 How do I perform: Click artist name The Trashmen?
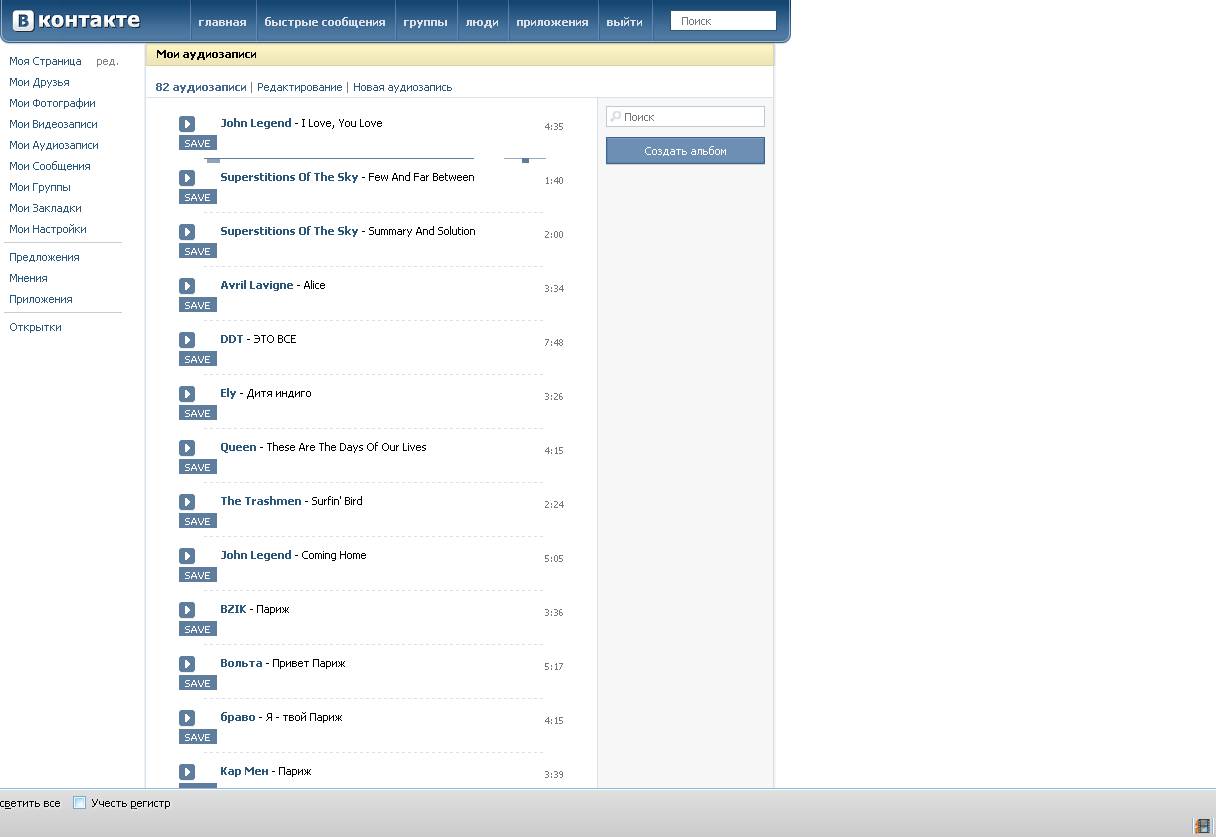click(260, 501)
